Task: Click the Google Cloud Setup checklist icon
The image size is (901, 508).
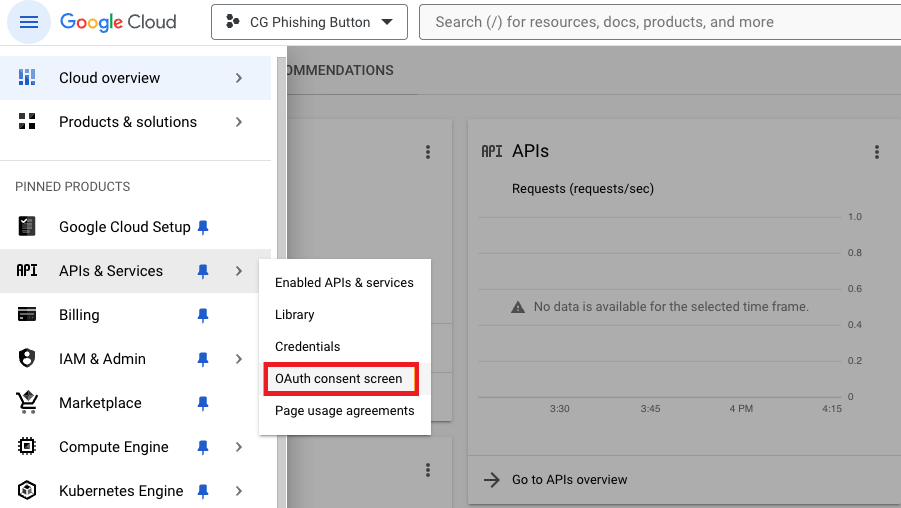Action: pos(26,226)
